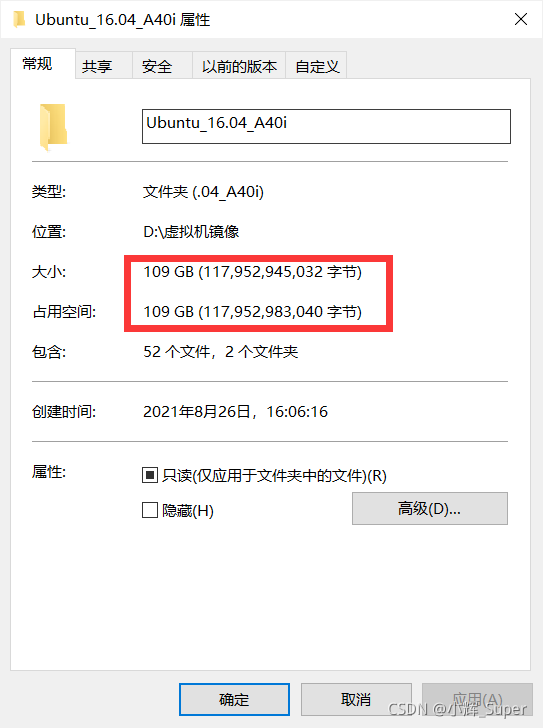Enable the 隐藏(H) hidden checkbox
The width and height of the screenshot is (543, 728).
click(x=149, y=510)
